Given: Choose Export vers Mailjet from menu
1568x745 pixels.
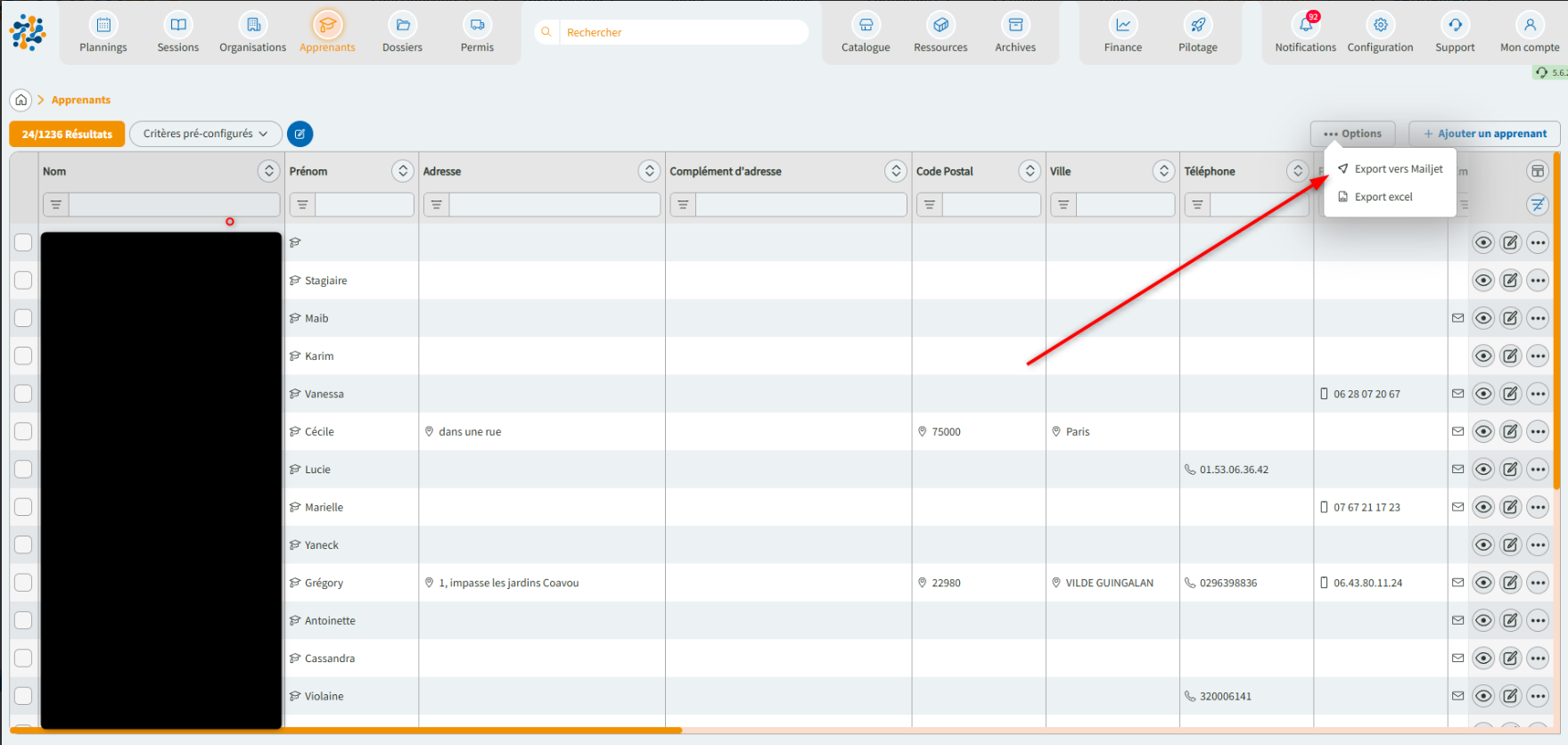Looking at the screenshot, I should pos(1397,169).
